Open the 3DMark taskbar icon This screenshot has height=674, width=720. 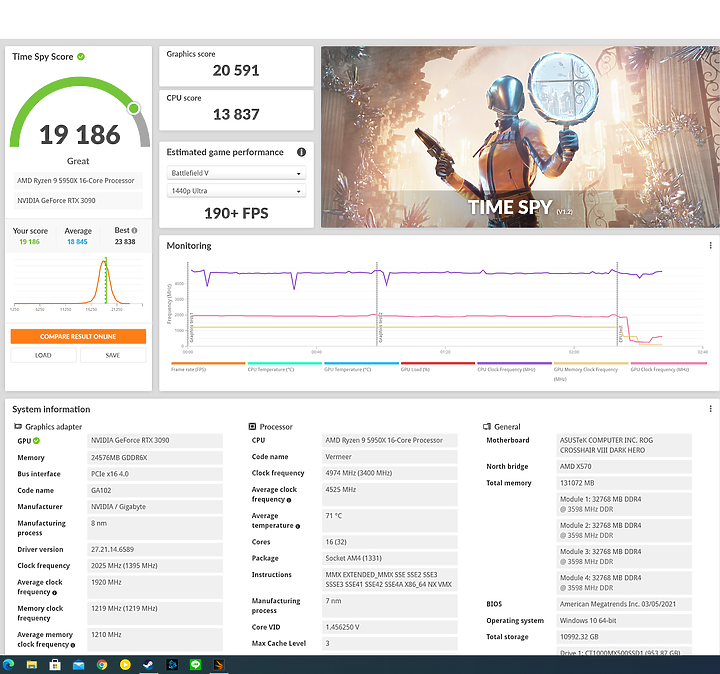(x=219, y=664)
